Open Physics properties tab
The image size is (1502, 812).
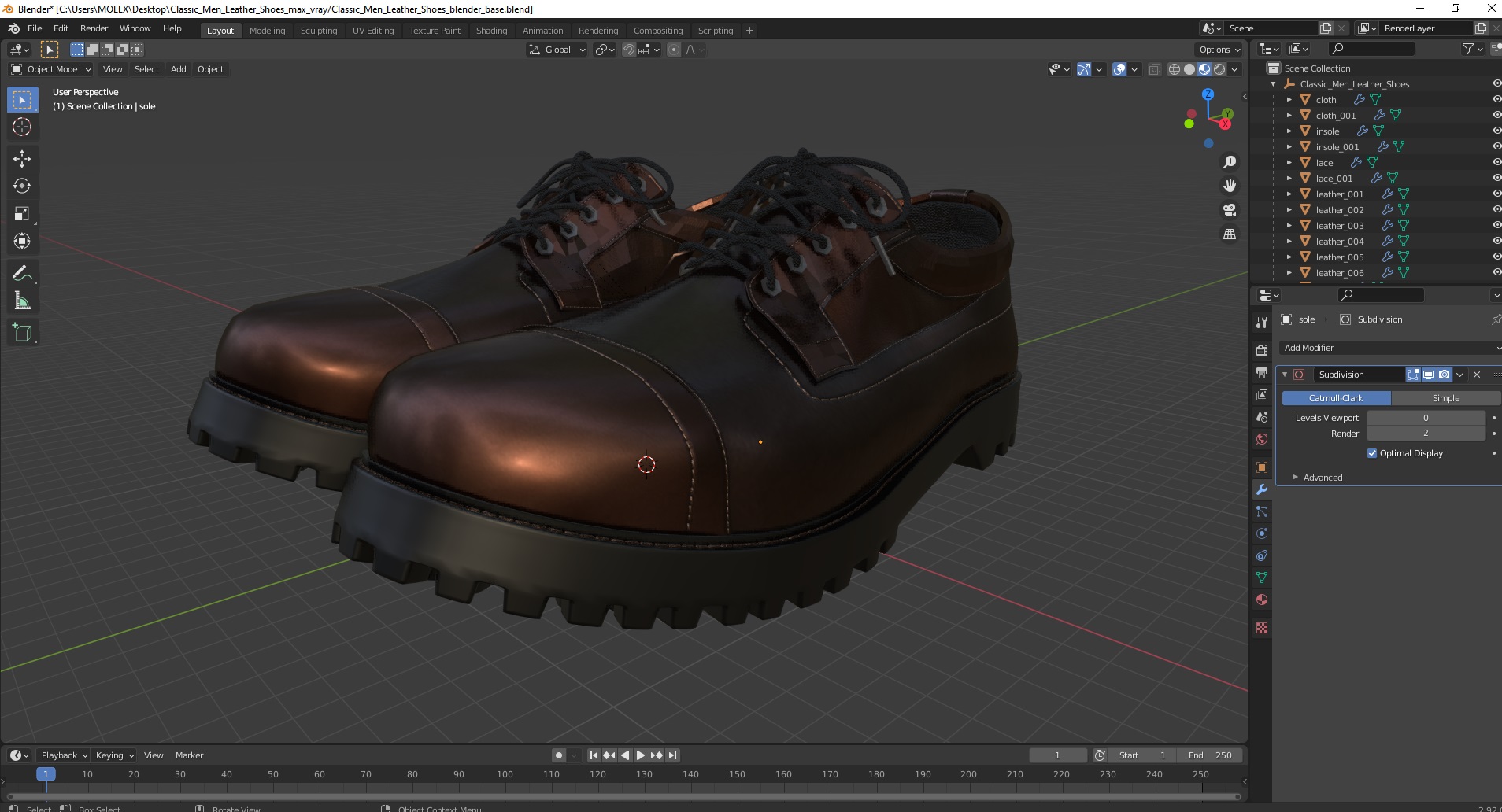[1262, 533]
